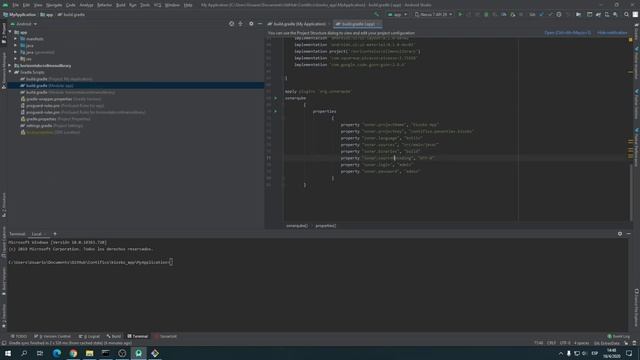The height and width of the screenshot is (360, 640).
Task: Open File Explorer from the taskbar
Action: [x=89, y=353]
